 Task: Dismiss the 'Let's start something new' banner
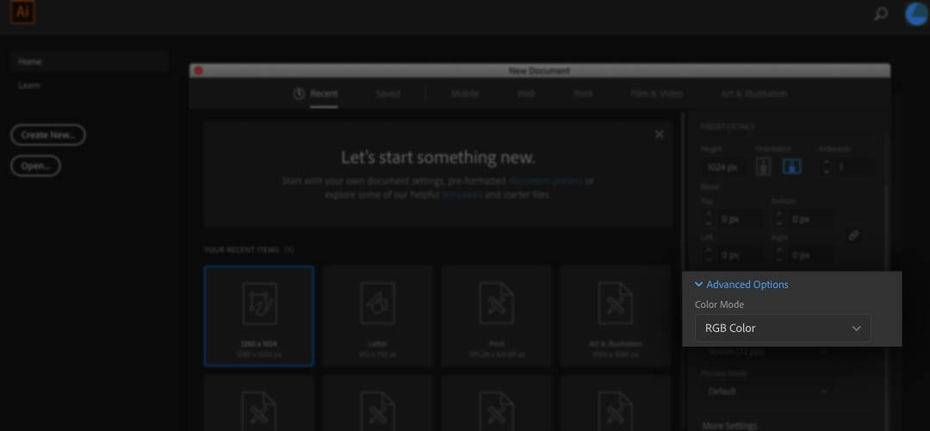[659, 135]
